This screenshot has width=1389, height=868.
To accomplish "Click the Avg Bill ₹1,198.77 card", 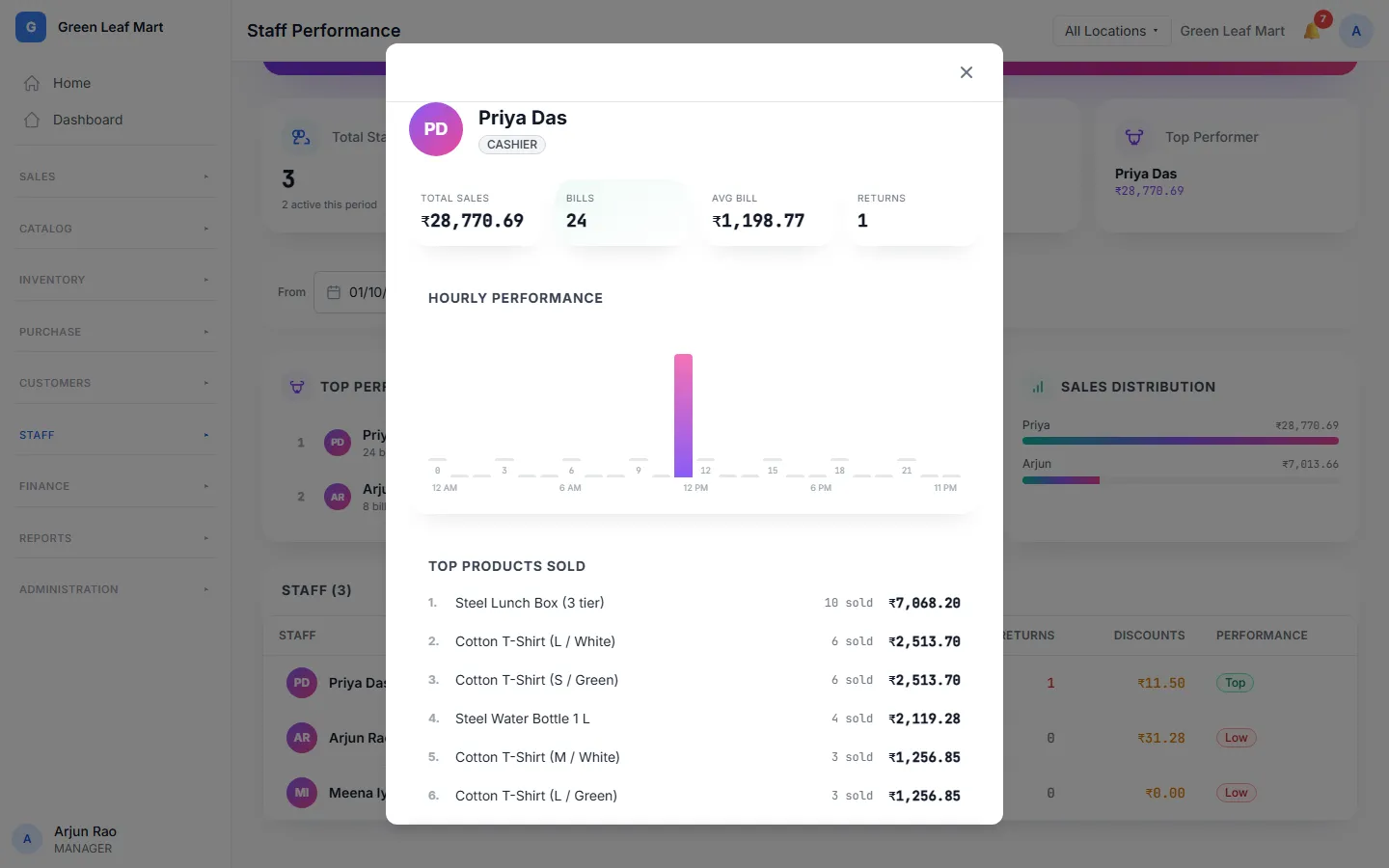I will point(768,212).
